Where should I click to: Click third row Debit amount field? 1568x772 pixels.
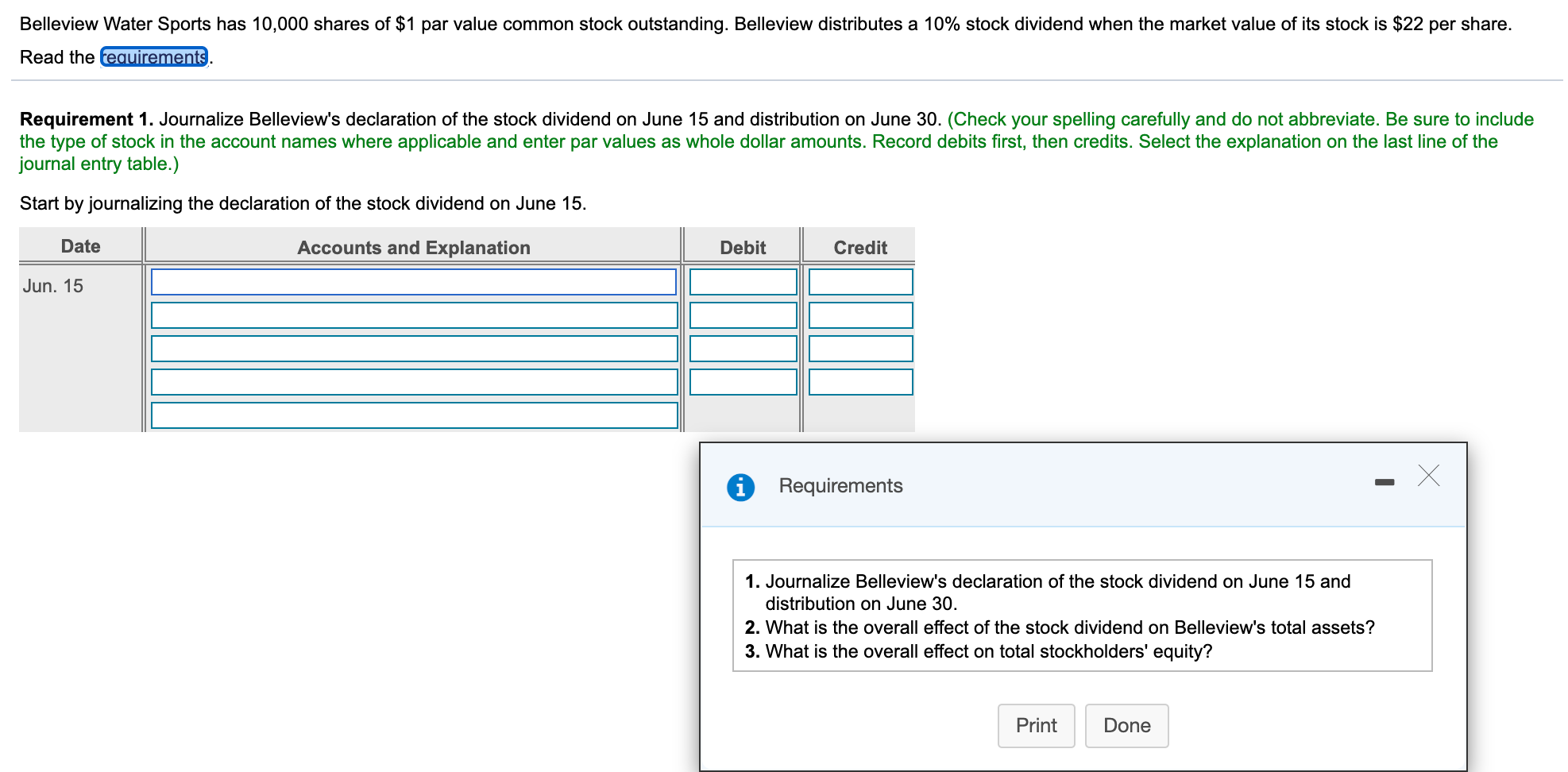(x=743, y=349)
